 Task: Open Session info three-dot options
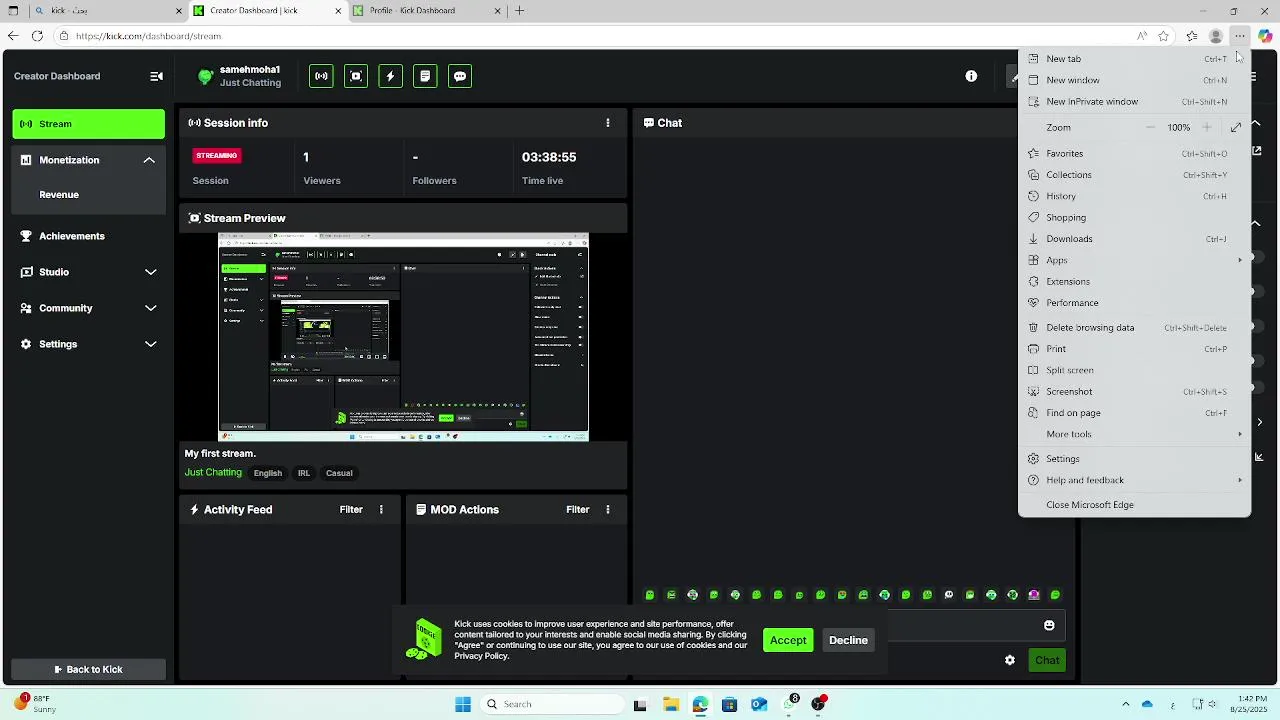[x=607, y=123]
